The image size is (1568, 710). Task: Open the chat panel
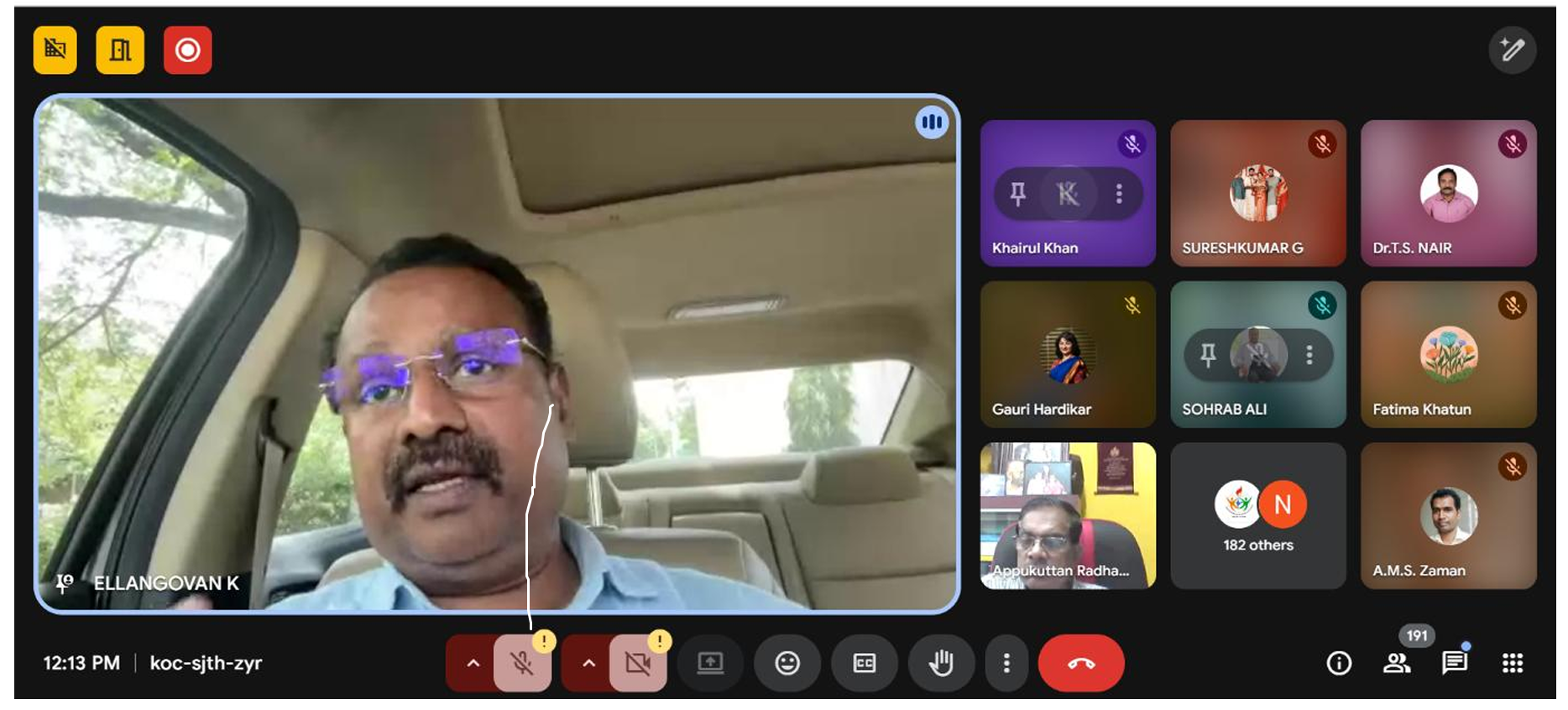[1454, 664]
